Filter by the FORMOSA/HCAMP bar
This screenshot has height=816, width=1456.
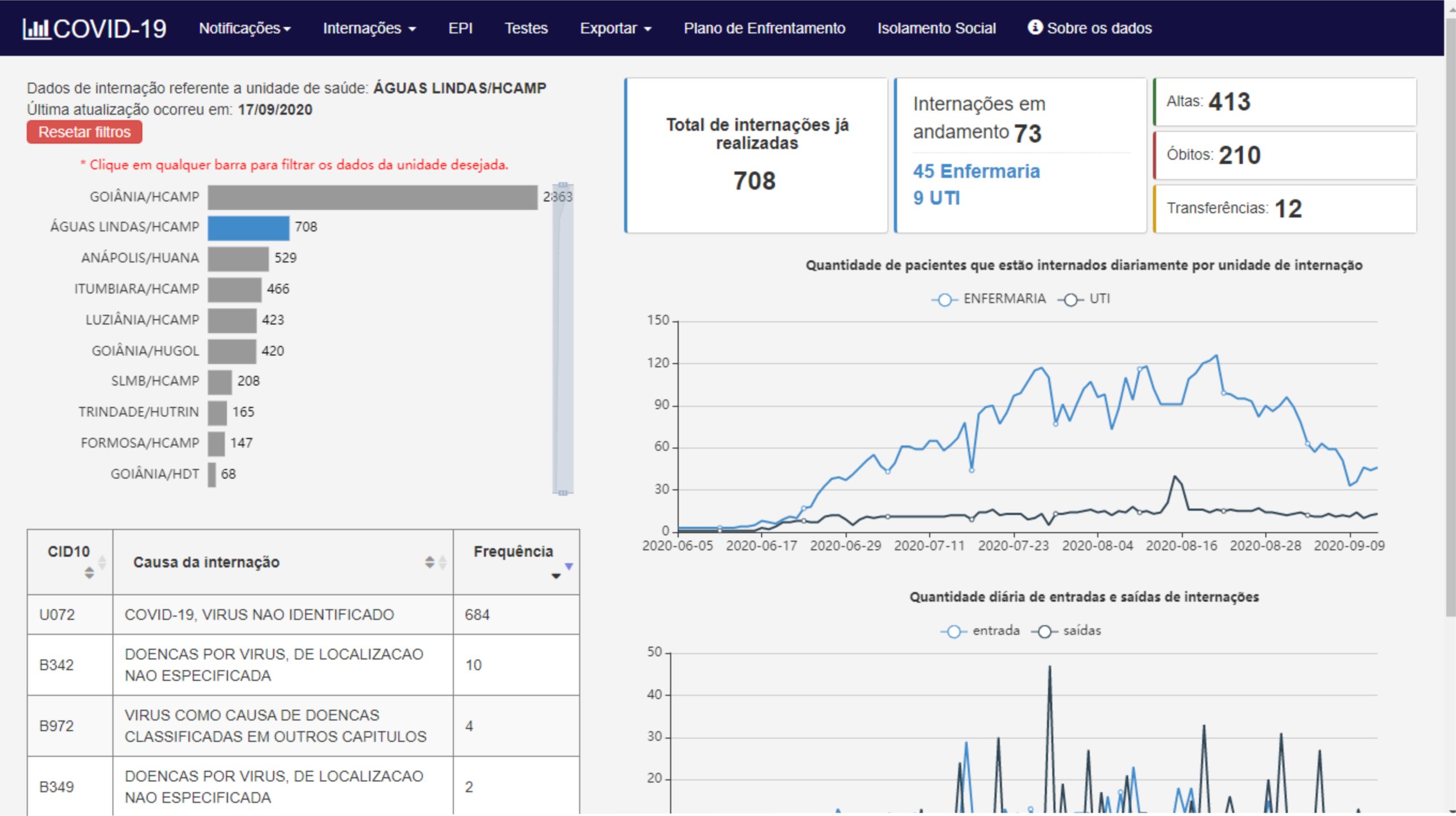216,443
